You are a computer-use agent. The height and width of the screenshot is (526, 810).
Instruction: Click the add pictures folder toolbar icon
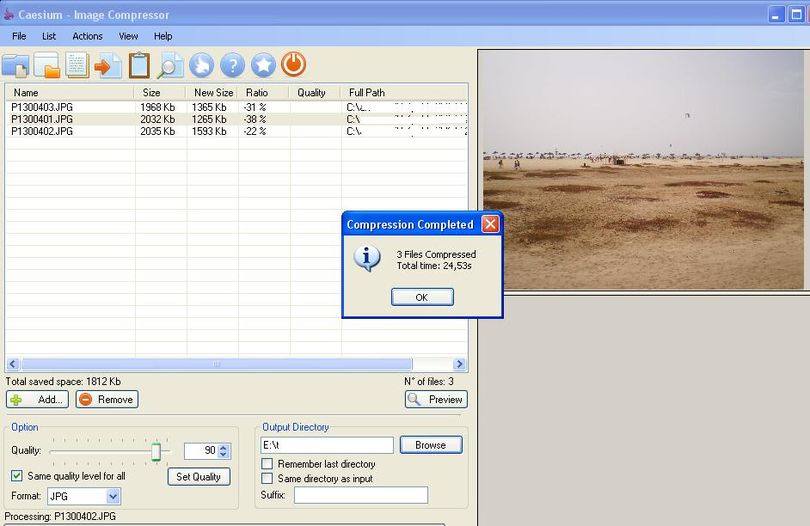(x=15, y=66)
